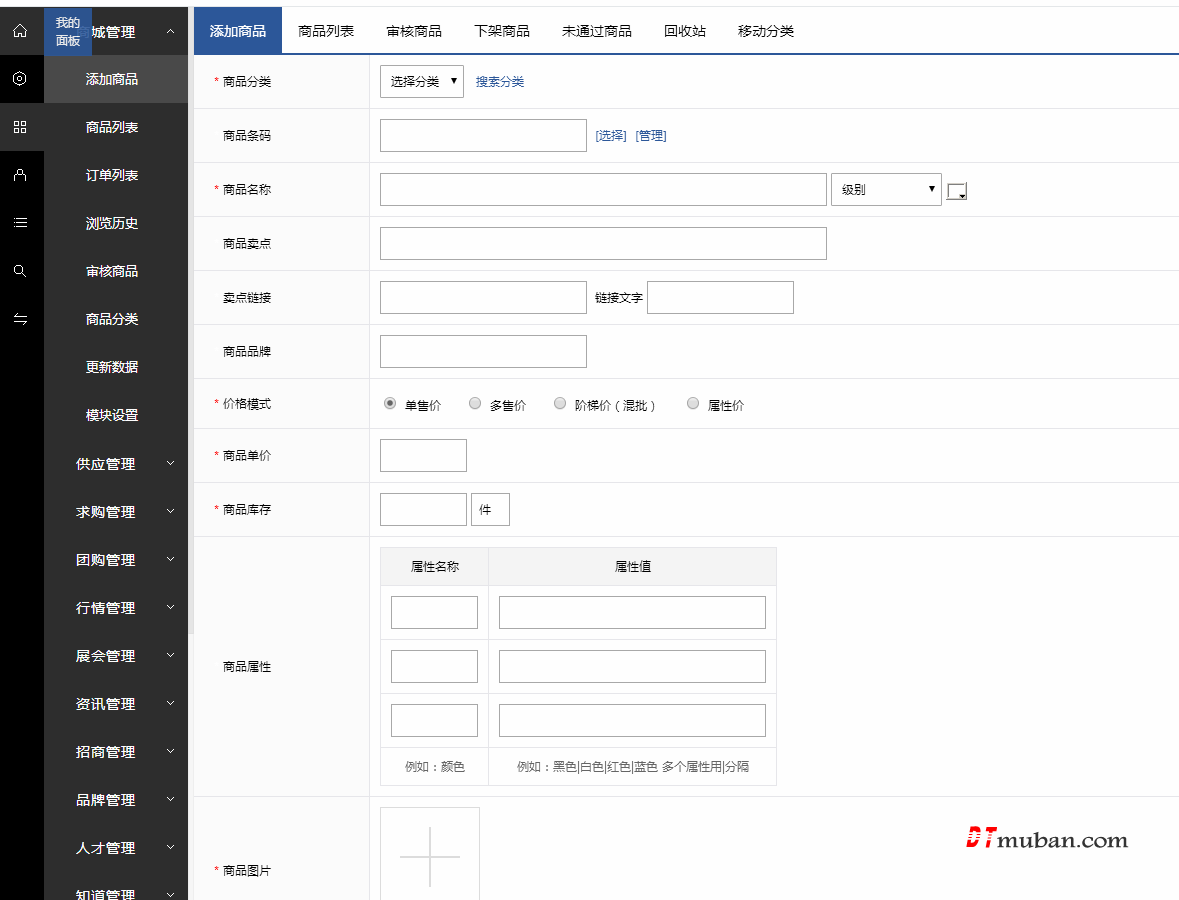This screenshot has height=900, width=1179.
Task: Click the magnifier search icon in the sidebar
Action: click(20, 271)
